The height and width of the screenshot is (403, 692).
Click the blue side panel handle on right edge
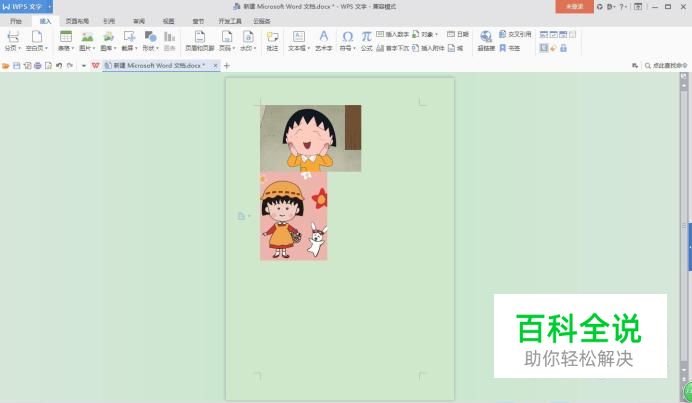pyautogui.click(x=690, y=247)
